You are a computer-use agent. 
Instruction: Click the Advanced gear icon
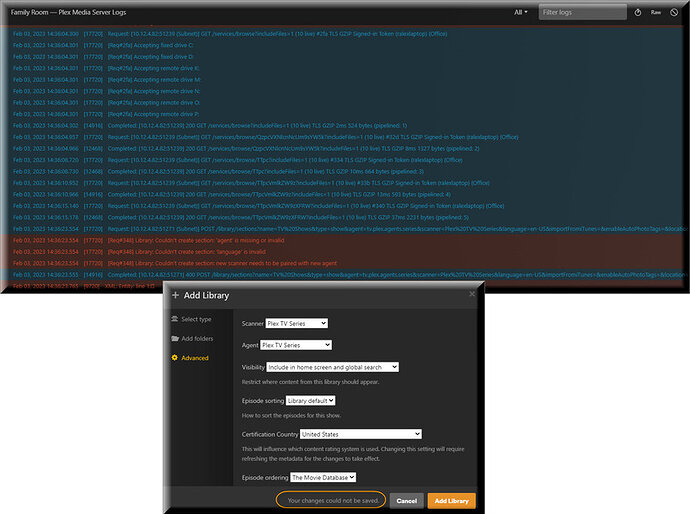(175, 358)
